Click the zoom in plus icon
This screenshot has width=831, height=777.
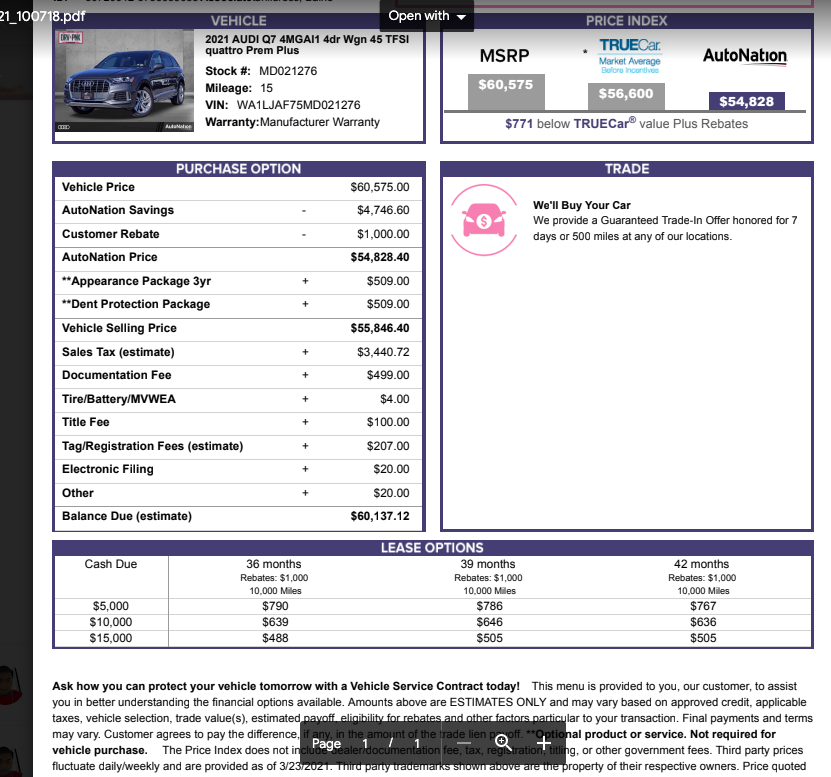pos(544,743)
